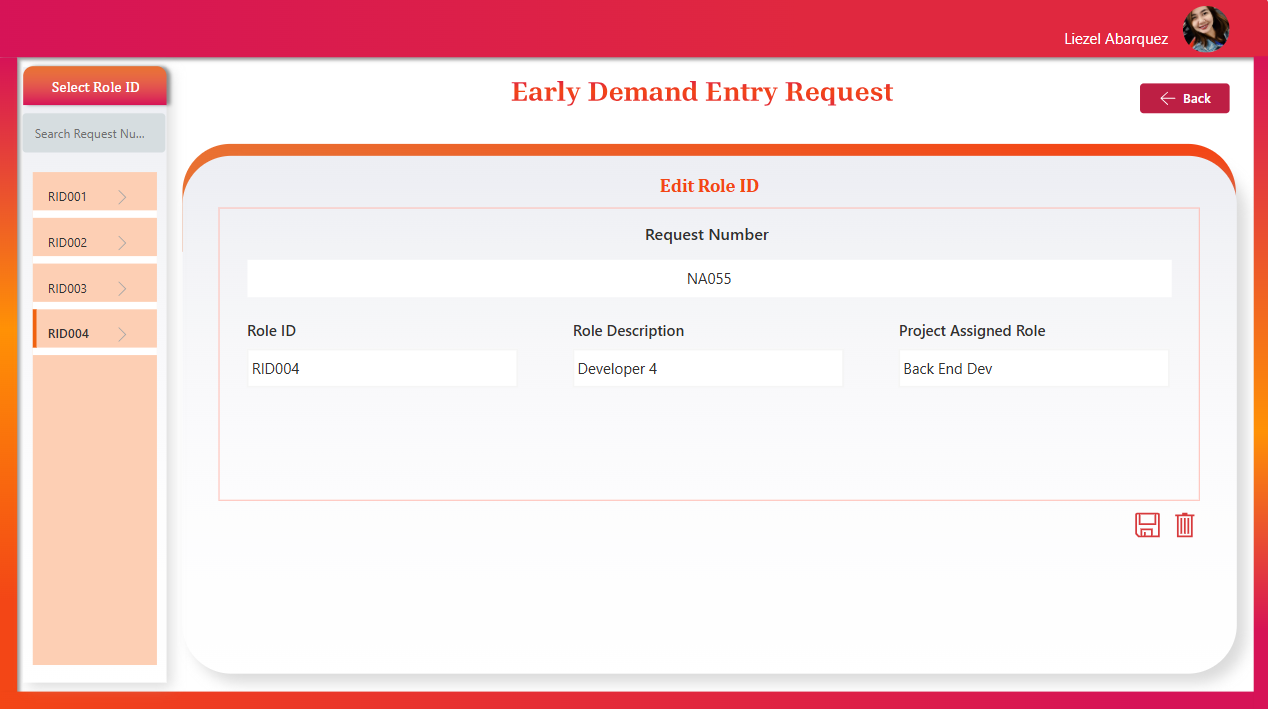Click the Select Role ID header
The height and width of the screenshot is (709, 1268).
95,87
